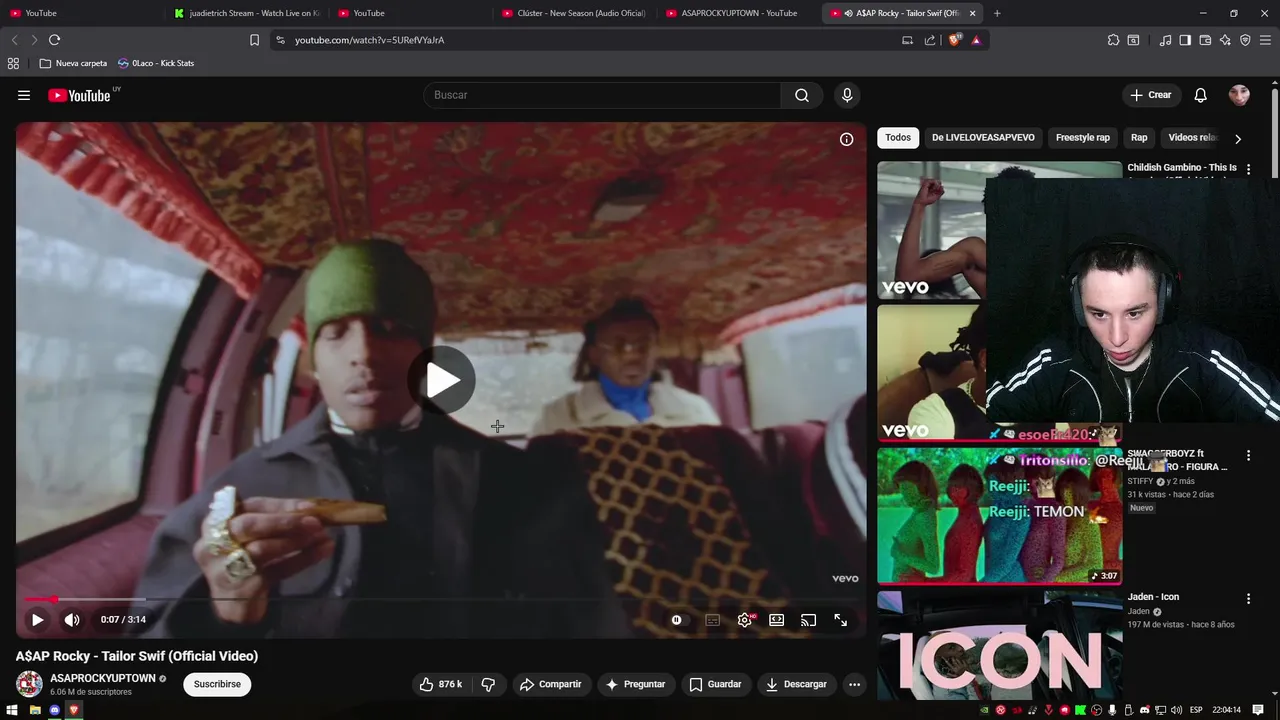The width and height of the screenshot is (1280, 720).
Task: Go to the YouTube home logo
Action: point(79,95)
